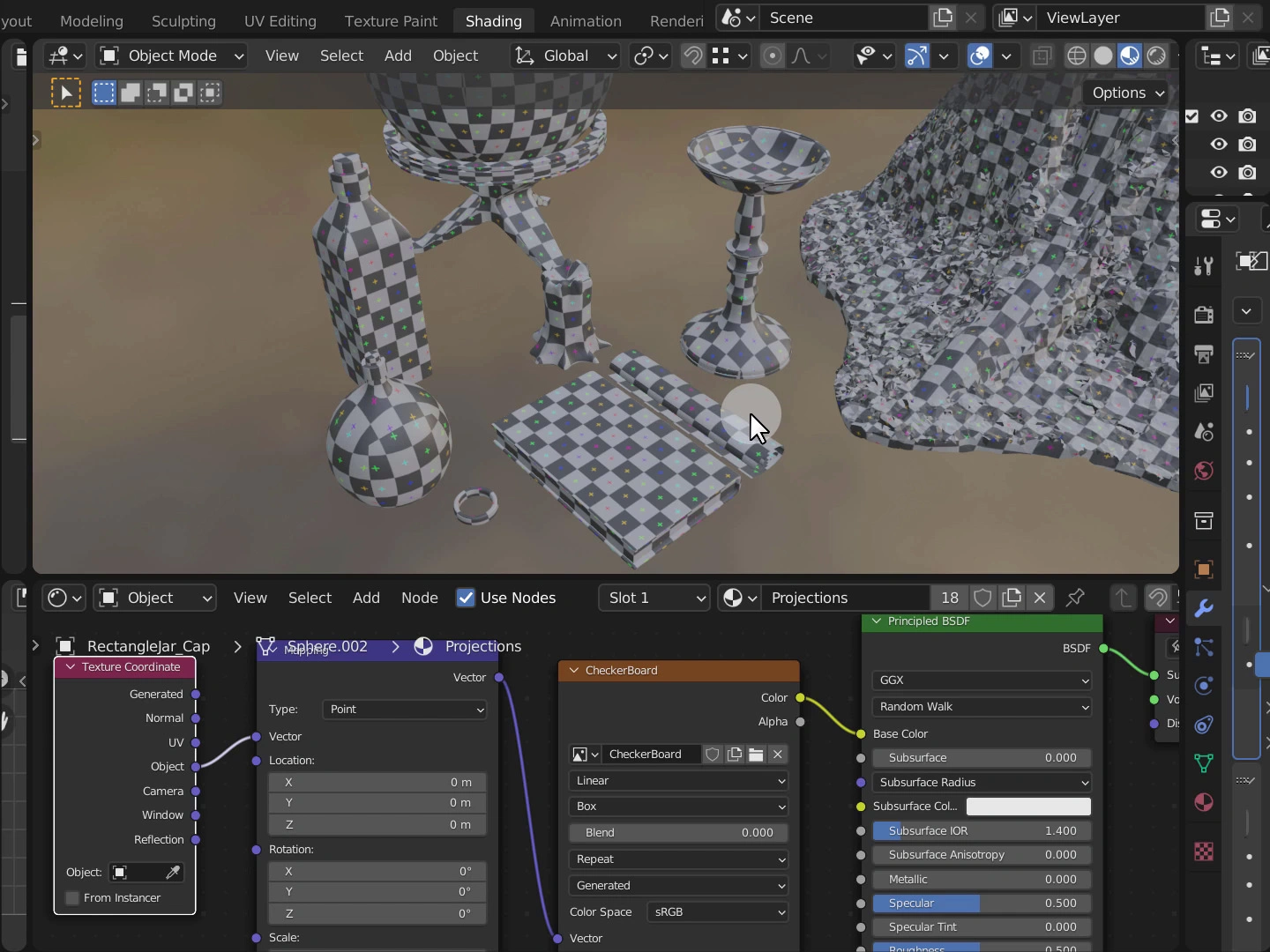Image resolution: width=1270 pixels, height=952 pixels.
Task: Click the snapping magnet icon
Action: click(693, 56)
